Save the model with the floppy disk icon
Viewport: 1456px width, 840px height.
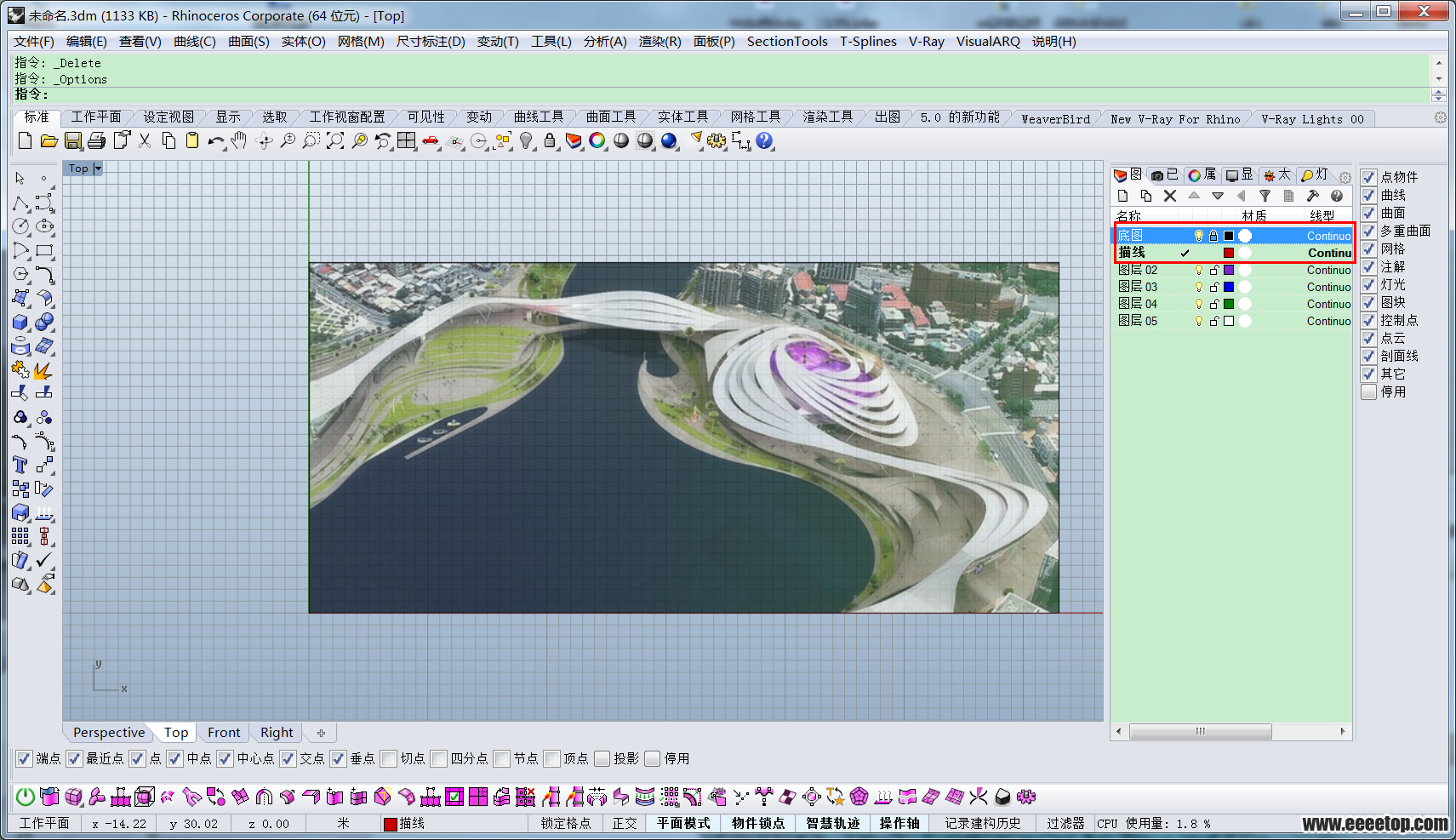(x=73, y=140)
